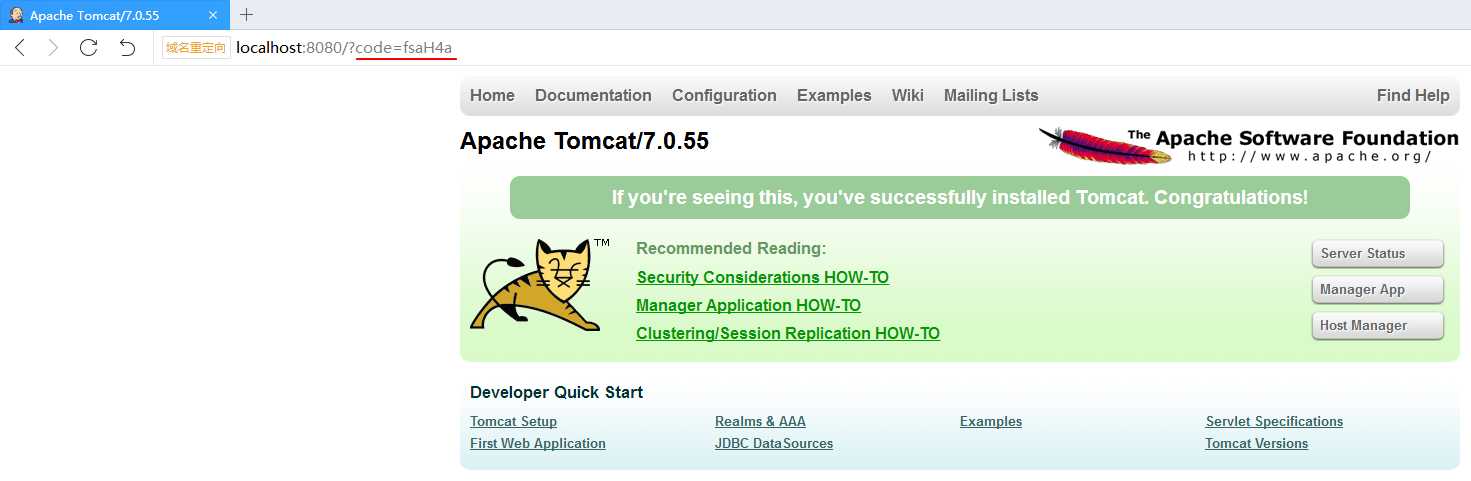
Task: Open the Tomcat Versions link
Action: 1257,443
